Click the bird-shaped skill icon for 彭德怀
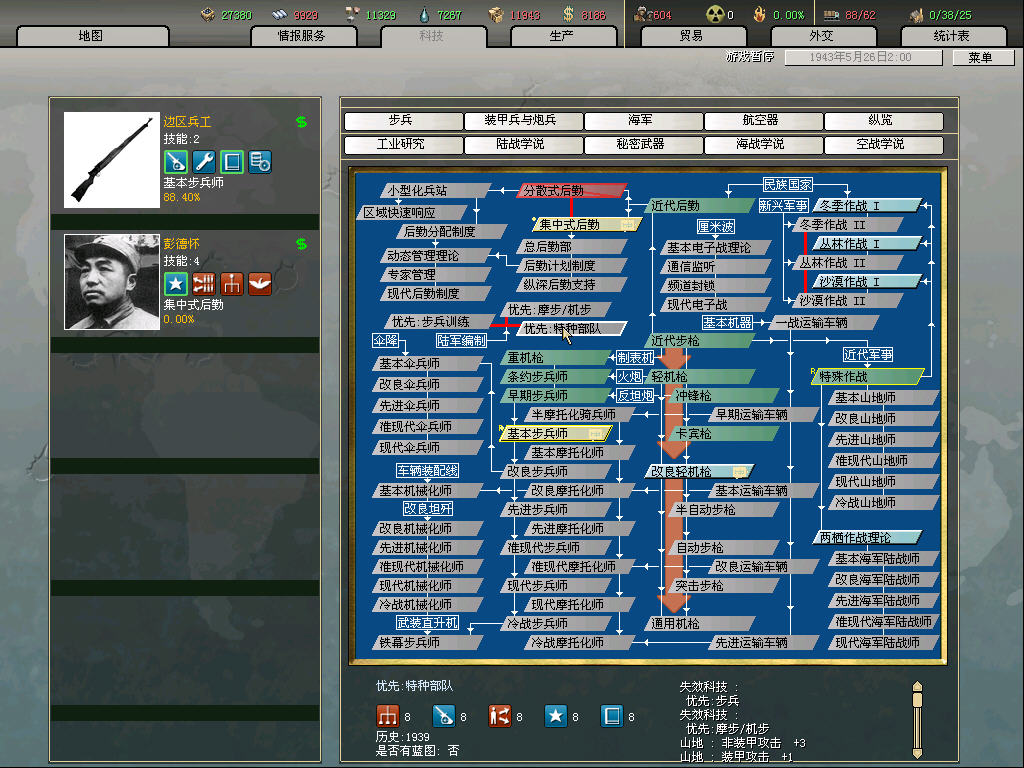 tap(260, 283)
